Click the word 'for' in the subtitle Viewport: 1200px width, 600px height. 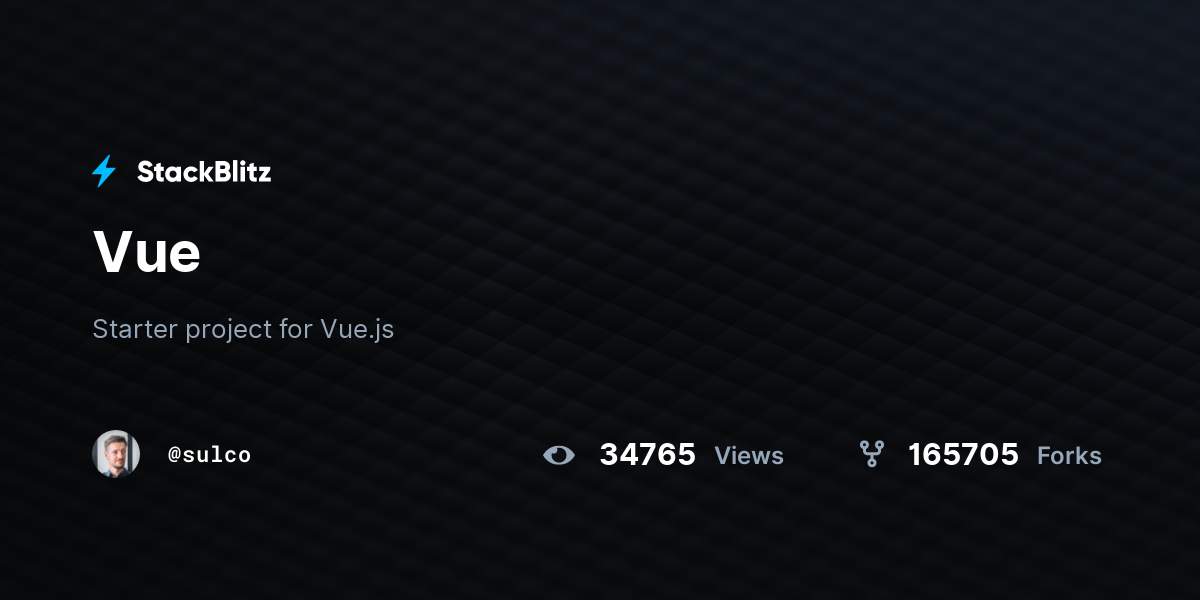(295, 329)
